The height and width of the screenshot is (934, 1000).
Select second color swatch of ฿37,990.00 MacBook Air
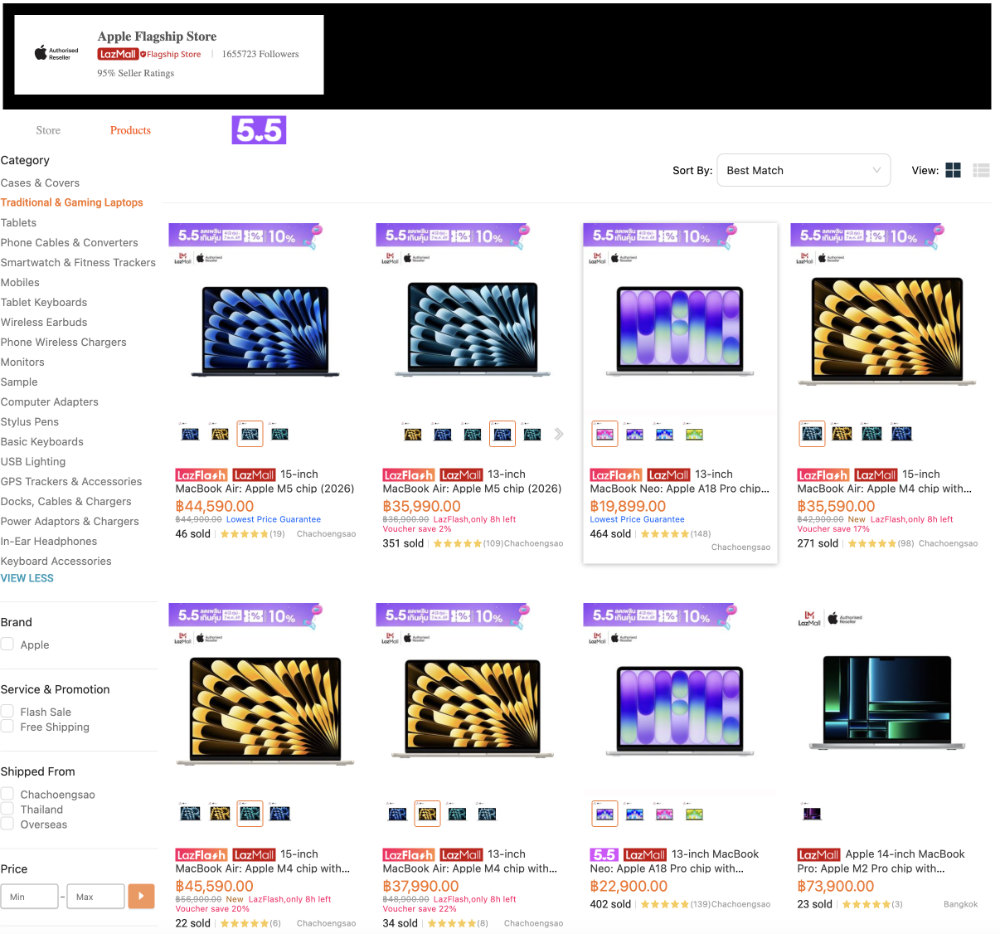click(x=427, y=814)
